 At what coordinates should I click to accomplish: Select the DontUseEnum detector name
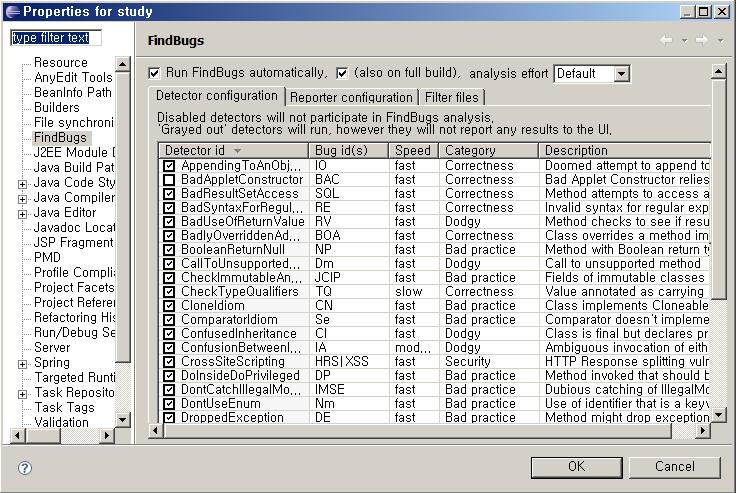point(221,404)
